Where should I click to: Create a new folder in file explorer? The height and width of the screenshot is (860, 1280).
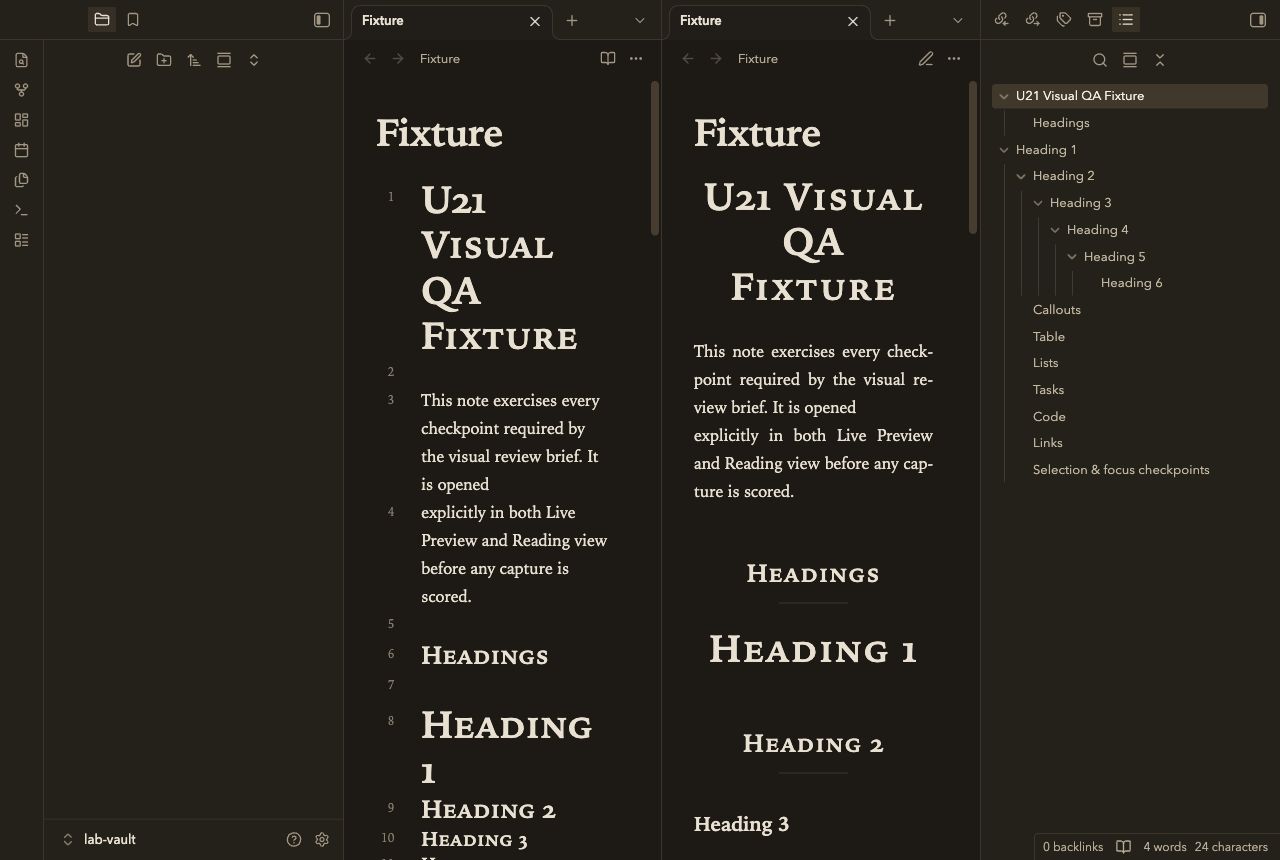[x=164, y=60]
